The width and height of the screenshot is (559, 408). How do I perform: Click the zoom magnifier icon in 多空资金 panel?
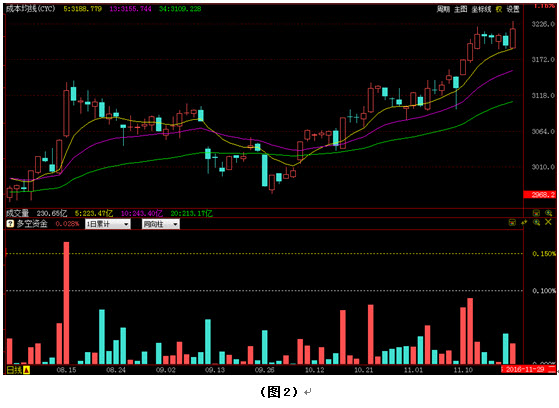coord(536,223)
